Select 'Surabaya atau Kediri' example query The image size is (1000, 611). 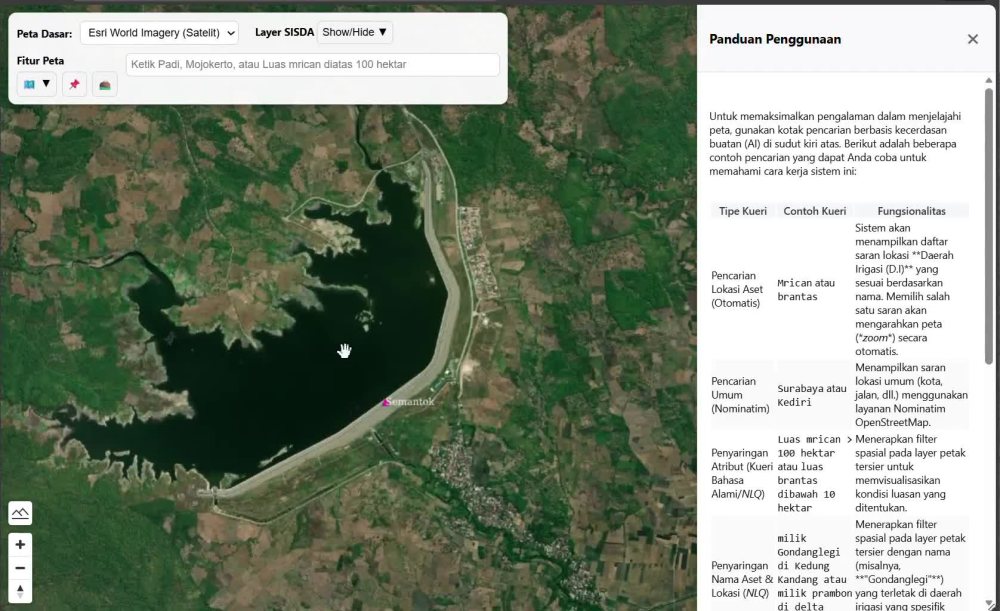(811, 395)
